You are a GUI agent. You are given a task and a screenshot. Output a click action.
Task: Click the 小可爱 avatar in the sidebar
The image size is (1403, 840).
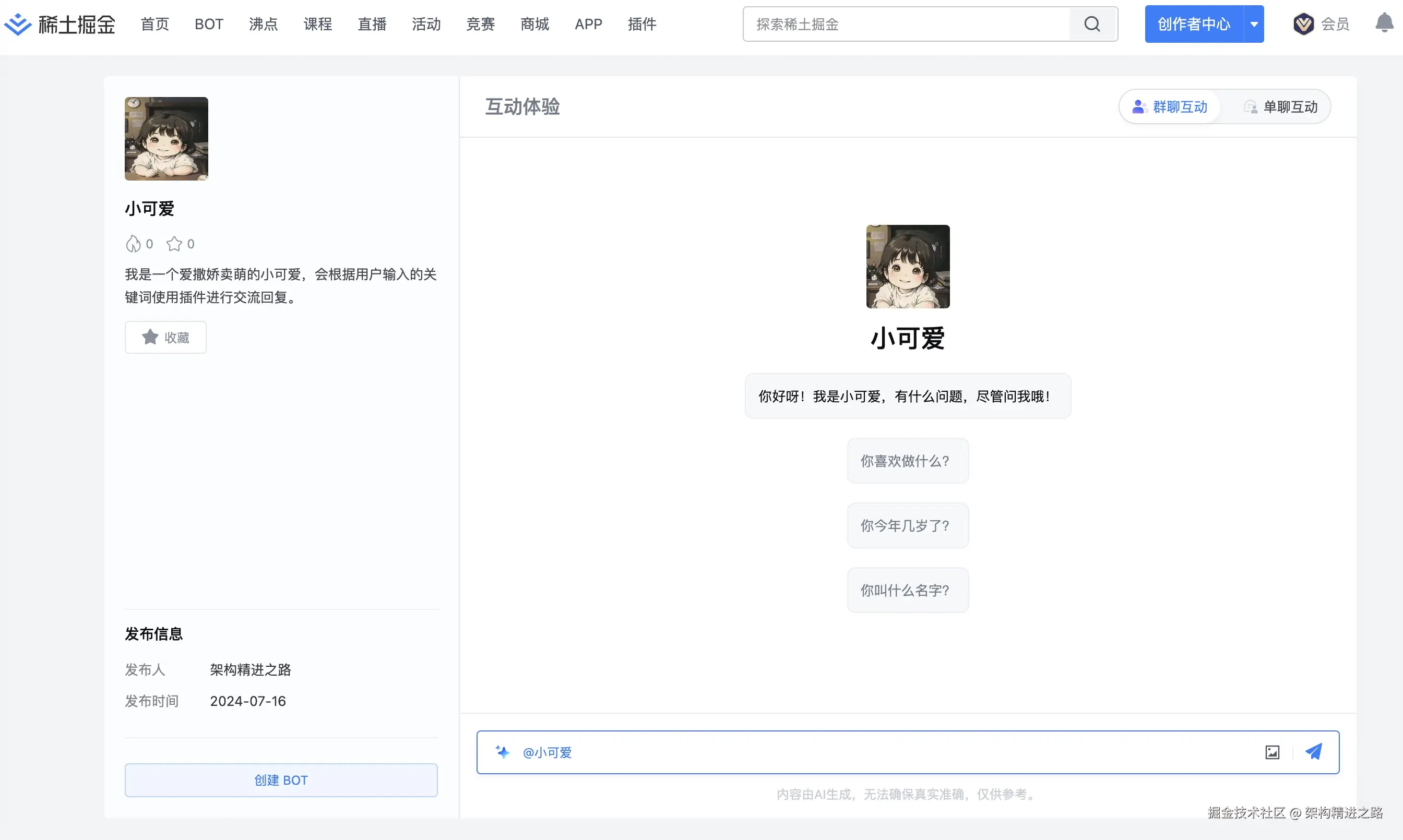pos(167,139)
